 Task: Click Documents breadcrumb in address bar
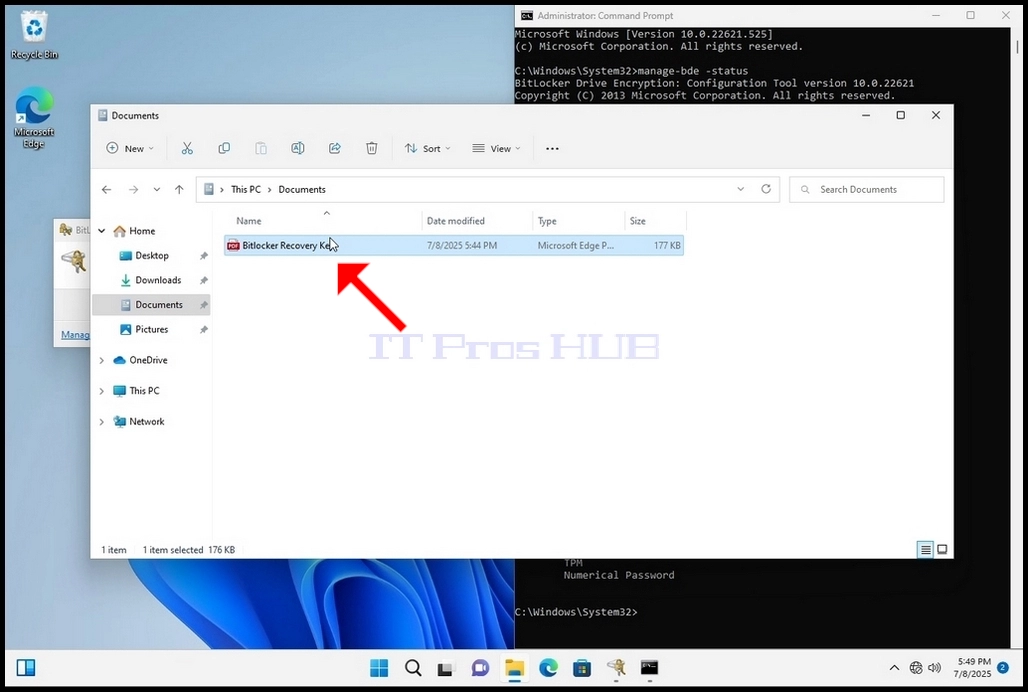click(302, 189)
